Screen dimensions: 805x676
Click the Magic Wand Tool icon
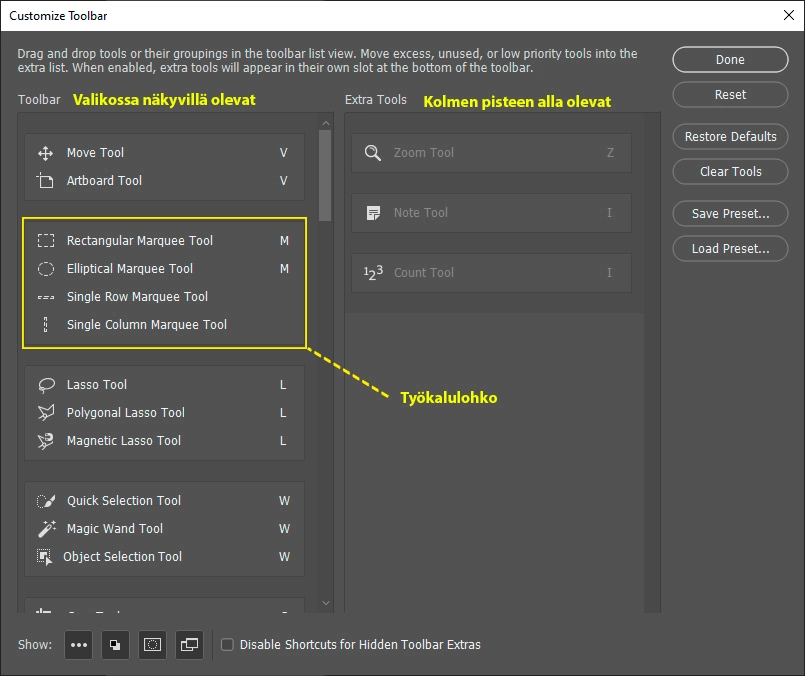[x=46, y=529]
